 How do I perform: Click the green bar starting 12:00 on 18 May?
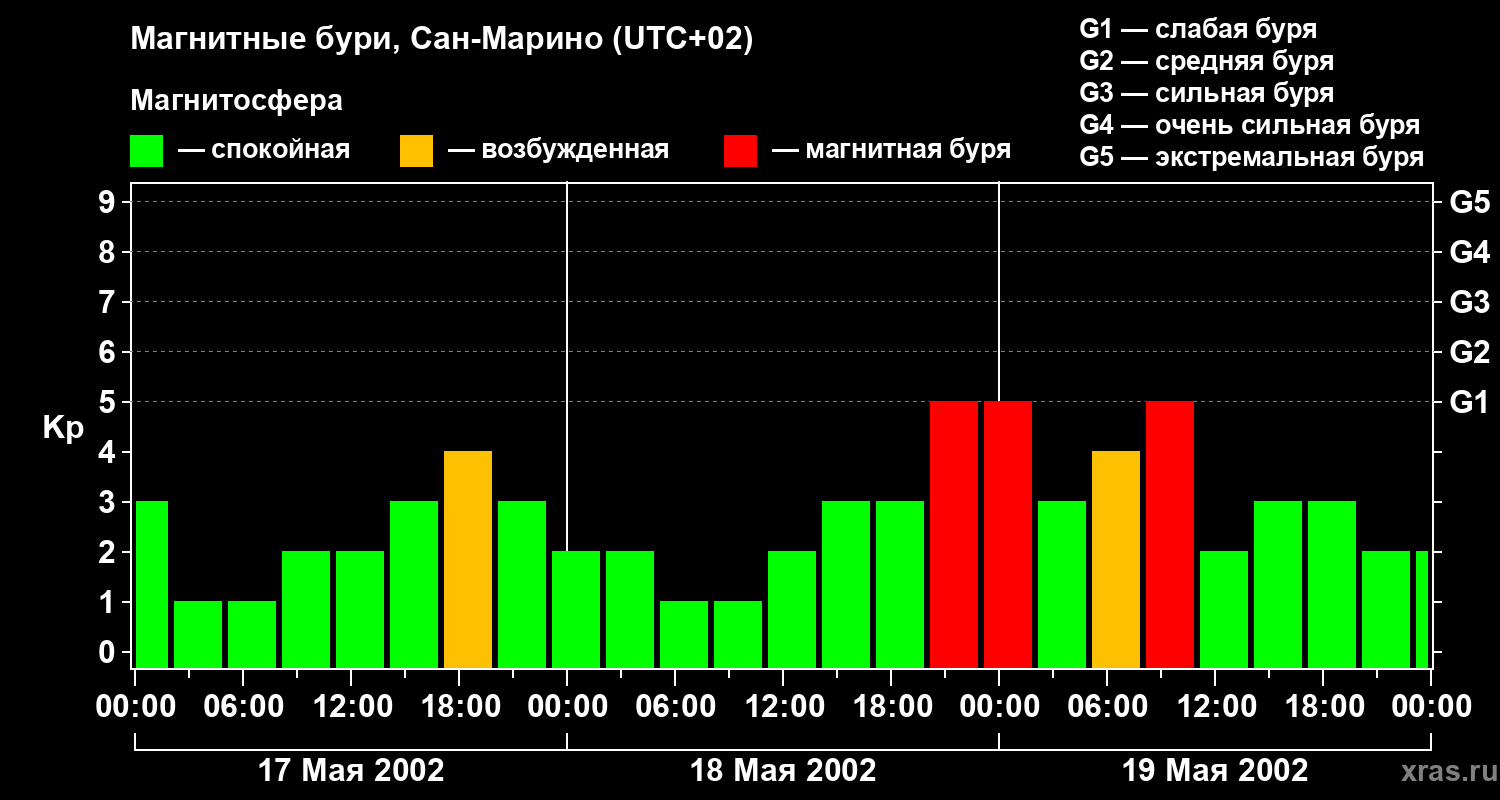(792, 609)
